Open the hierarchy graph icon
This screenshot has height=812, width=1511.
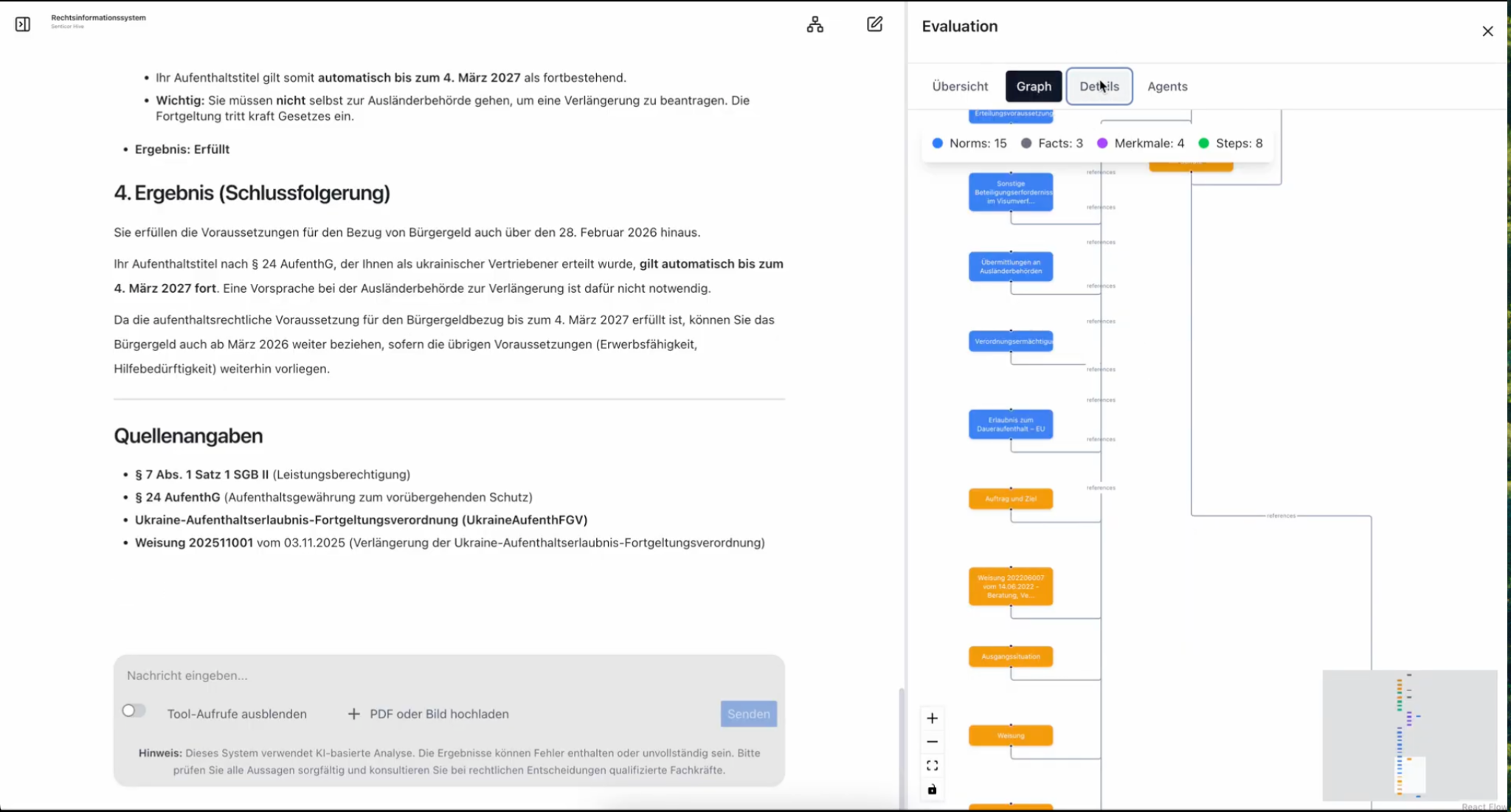pyautogui.click(x=815, y=24)
